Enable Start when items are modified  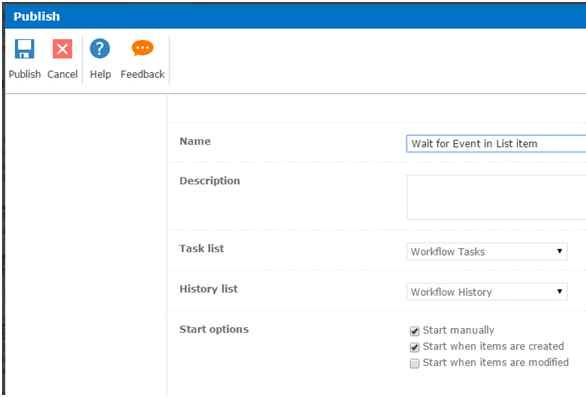click(x=414, y=363)
